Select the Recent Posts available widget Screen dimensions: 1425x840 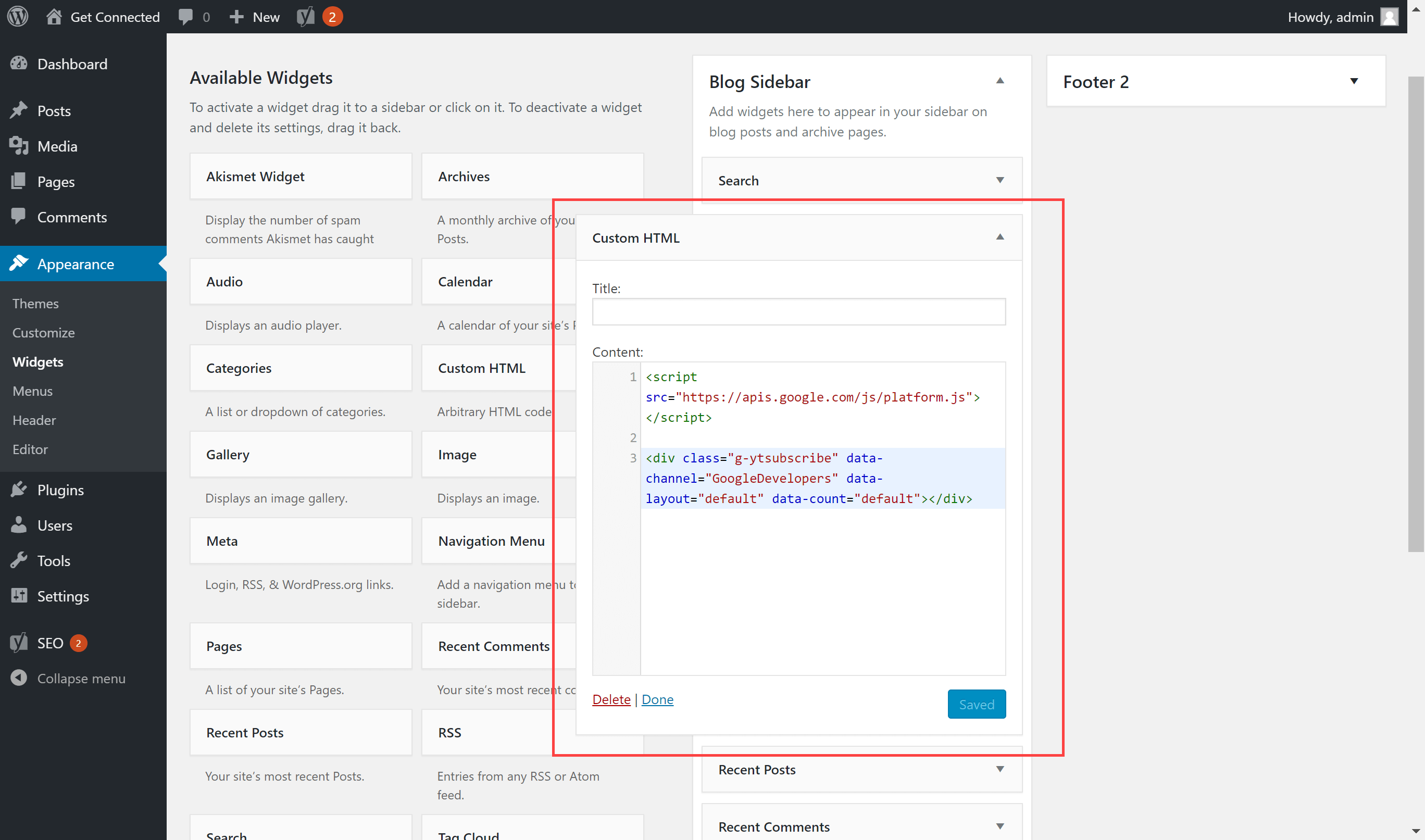coord(301,732)
